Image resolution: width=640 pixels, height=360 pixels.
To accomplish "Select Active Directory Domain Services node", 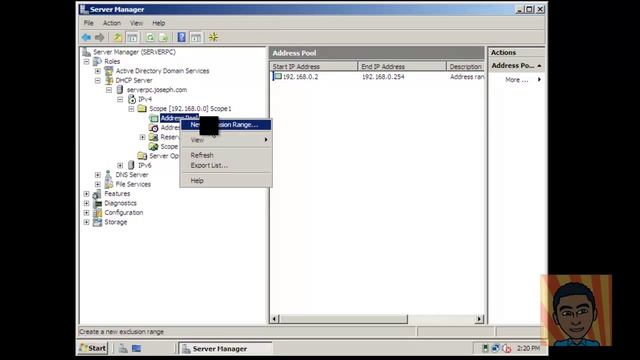I will tap(162, 71).
